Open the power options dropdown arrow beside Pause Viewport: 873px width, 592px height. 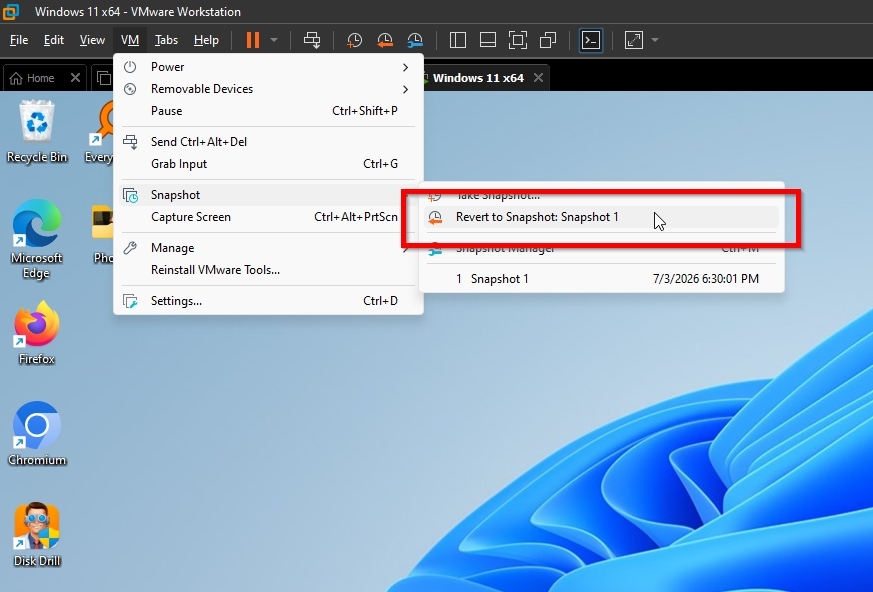[274, 40]
